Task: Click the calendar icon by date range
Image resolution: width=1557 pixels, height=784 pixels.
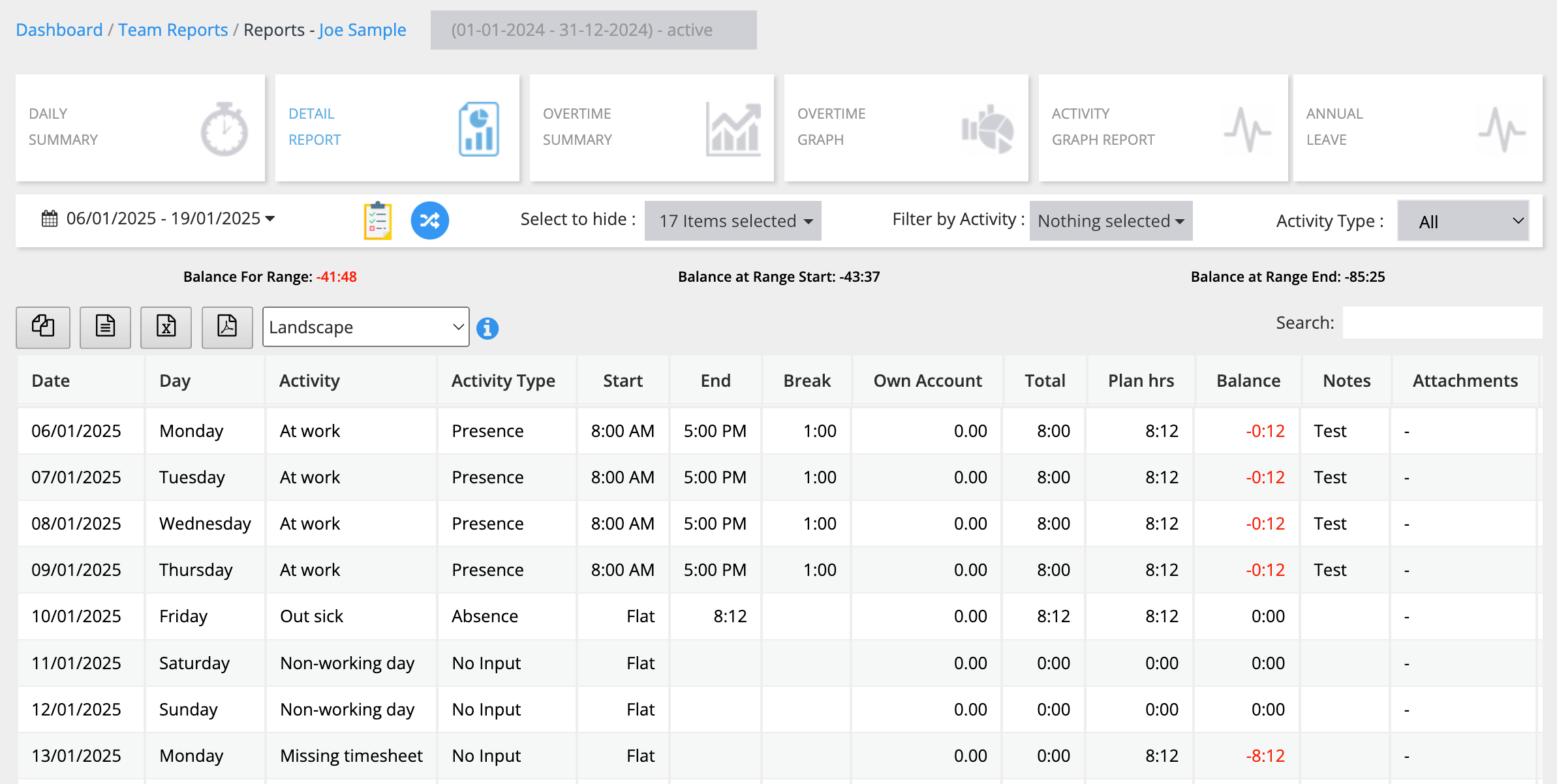Action: (x=50, y=219)
